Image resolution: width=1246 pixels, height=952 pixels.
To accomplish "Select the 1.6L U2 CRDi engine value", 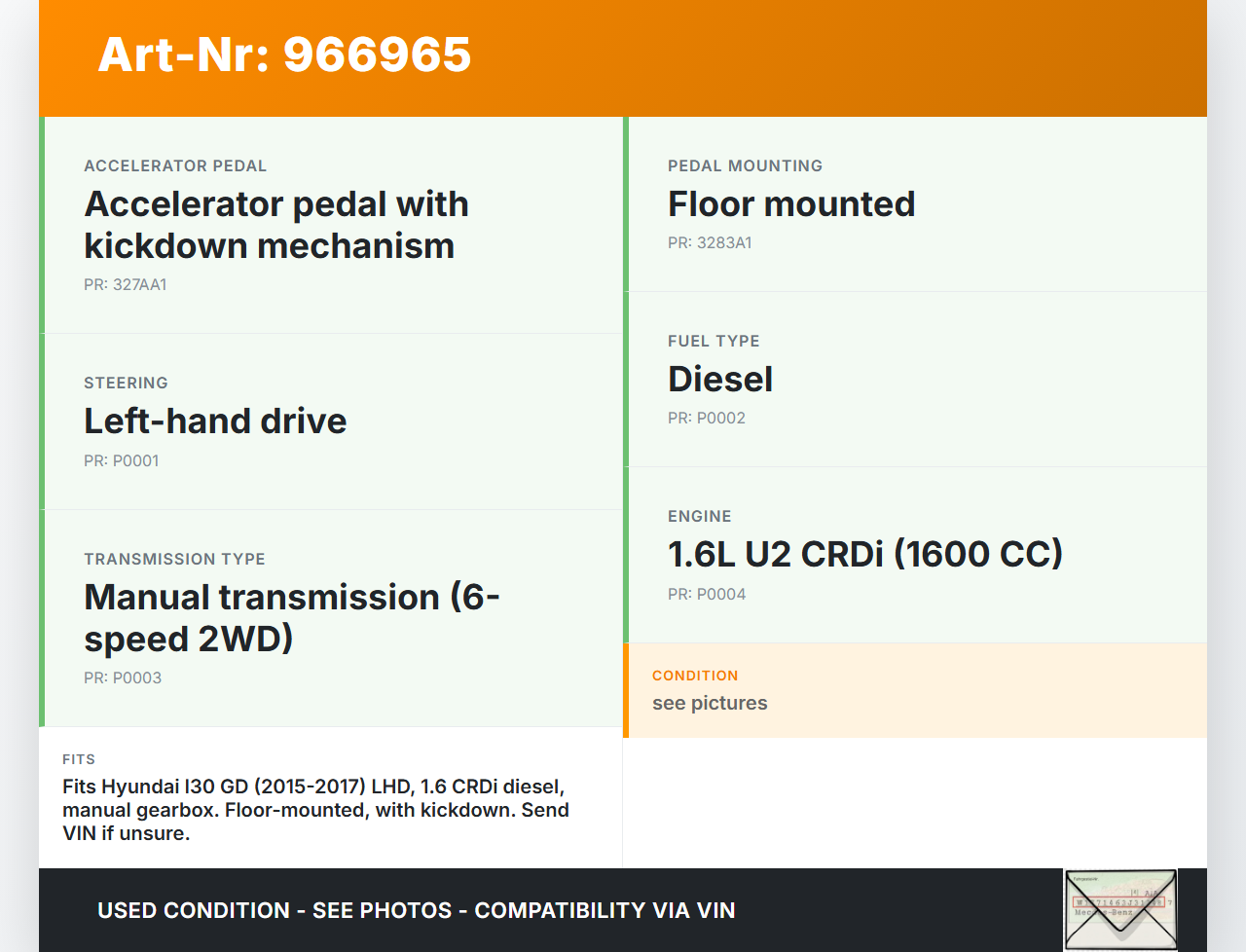I will click(x=864, y=554).
